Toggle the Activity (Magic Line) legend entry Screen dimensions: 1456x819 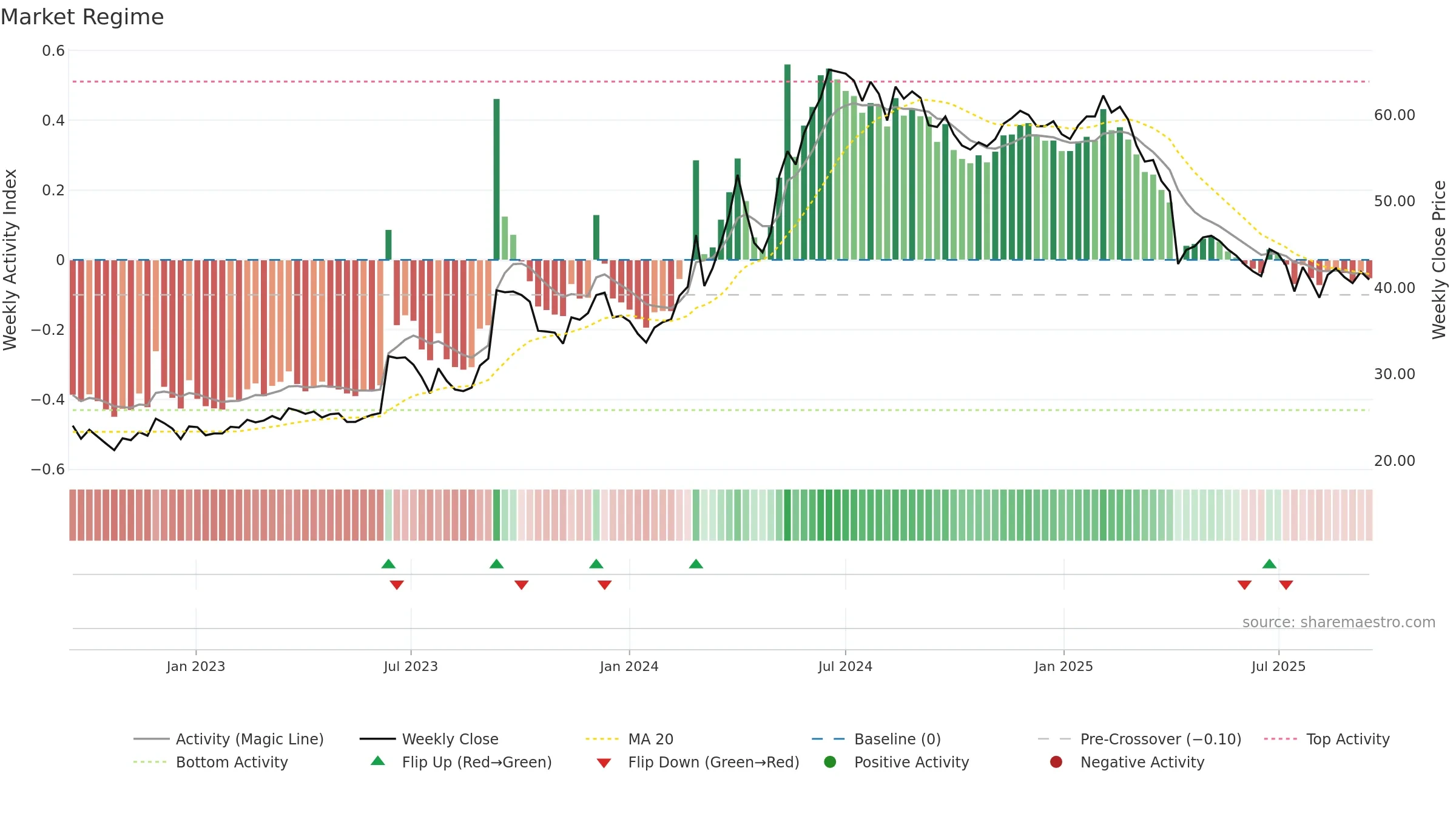(x=229, y=739)
